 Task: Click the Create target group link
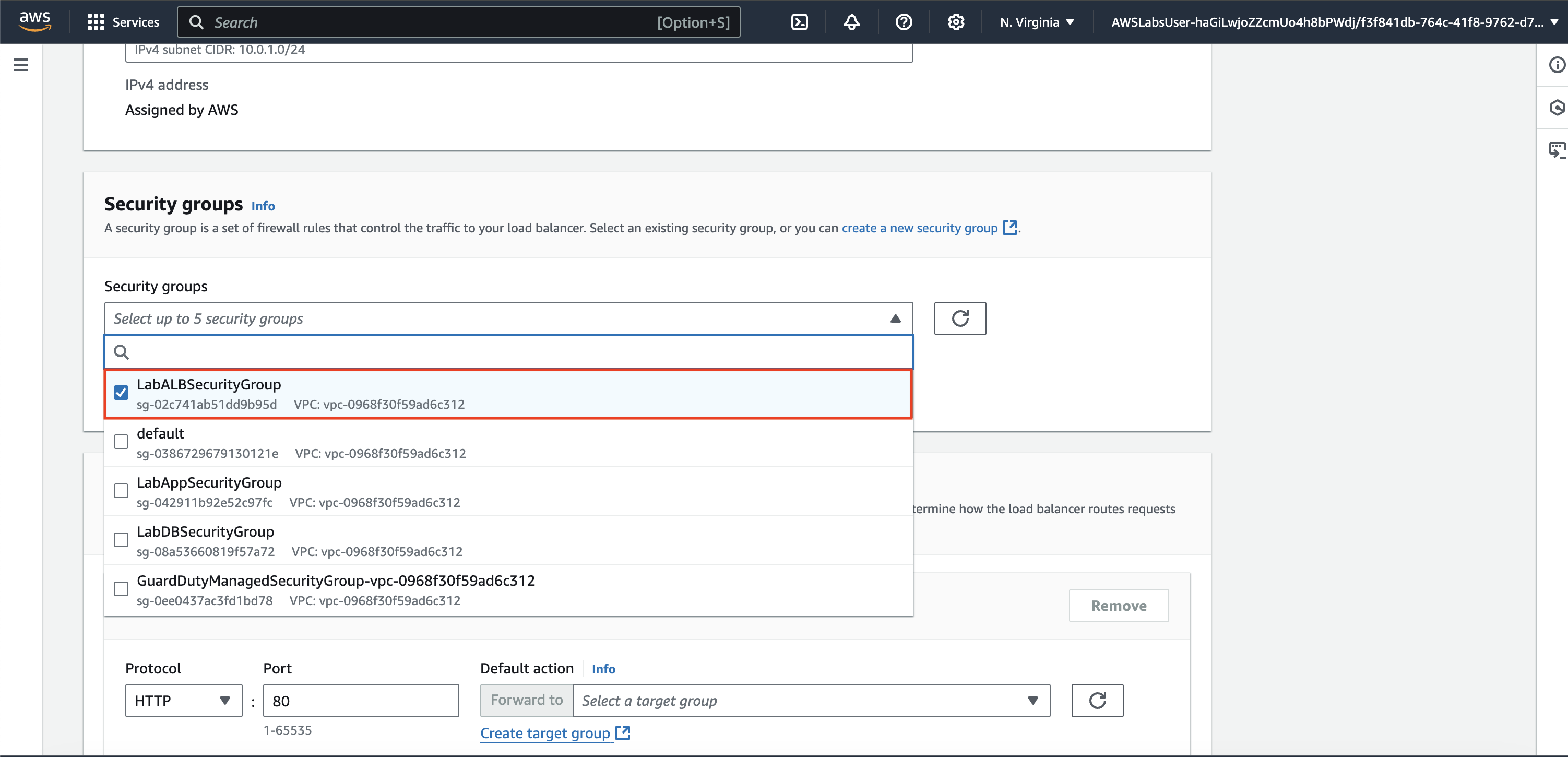click(x=545, y=732)
